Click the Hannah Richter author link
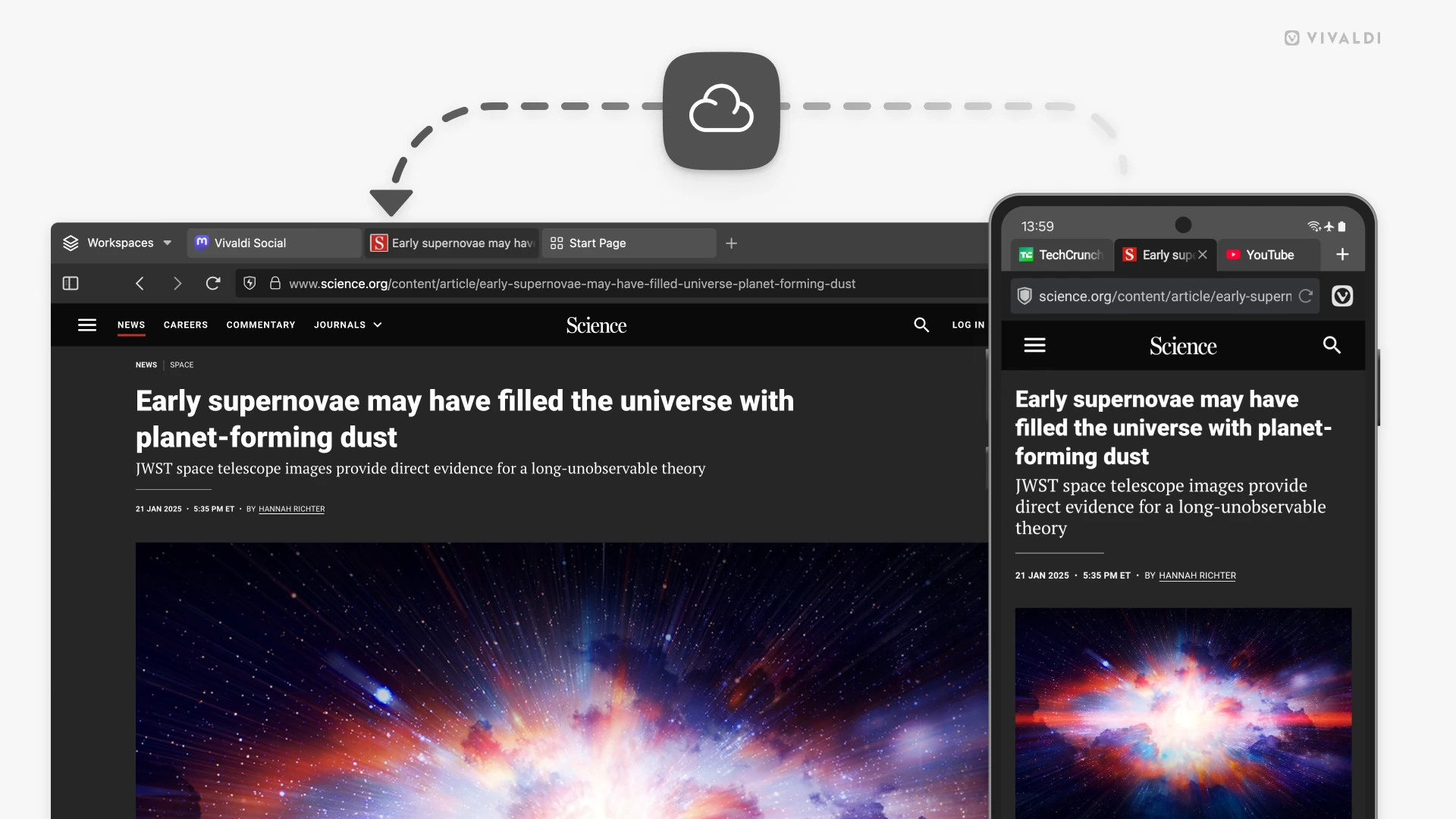Viewport: 1456px width, 819px height. click(x=291, y=509)
